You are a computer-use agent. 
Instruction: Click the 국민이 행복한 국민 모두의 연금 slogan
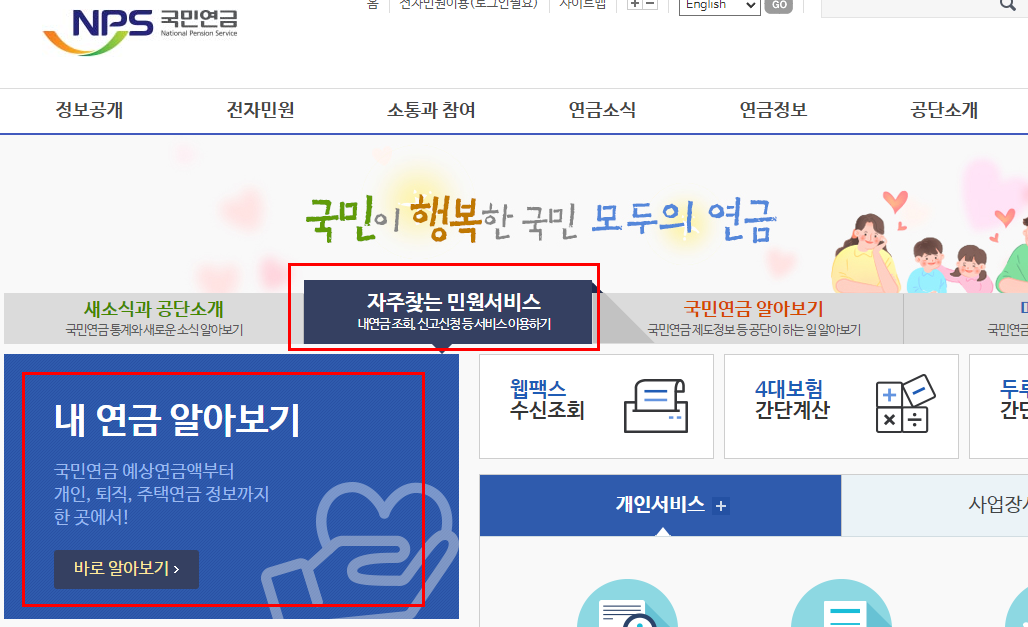[x=542, y=218]
